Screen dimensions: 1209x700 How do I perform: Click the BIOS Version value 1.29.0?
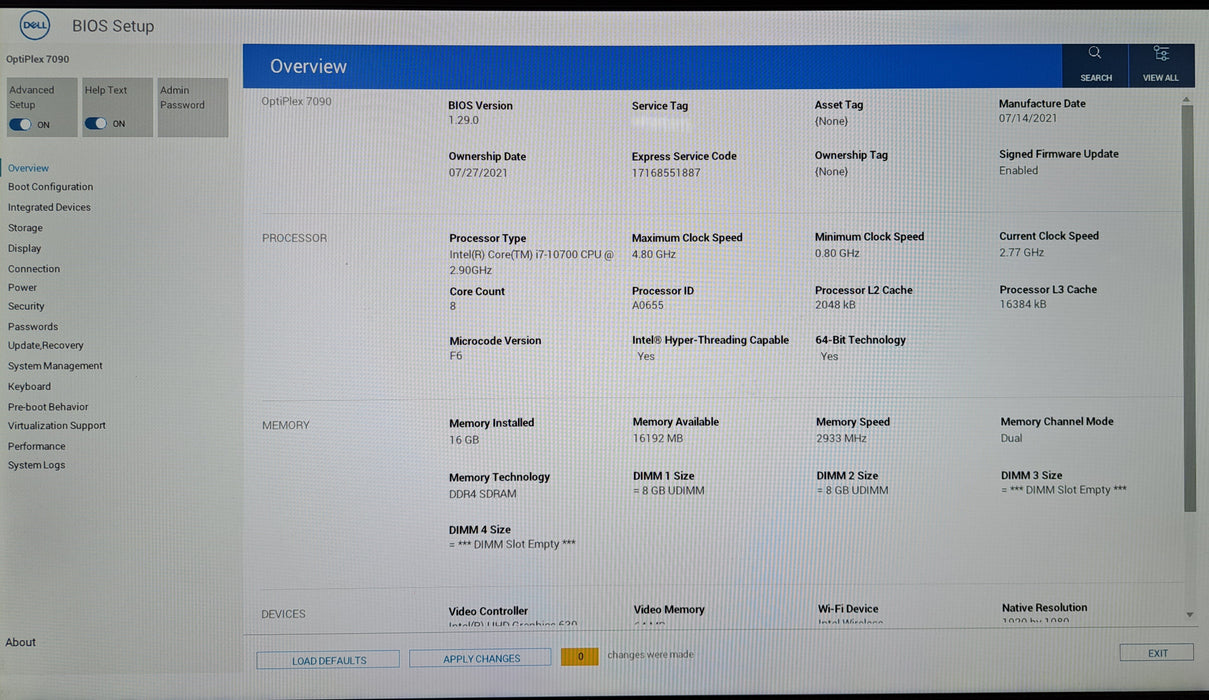464,120
